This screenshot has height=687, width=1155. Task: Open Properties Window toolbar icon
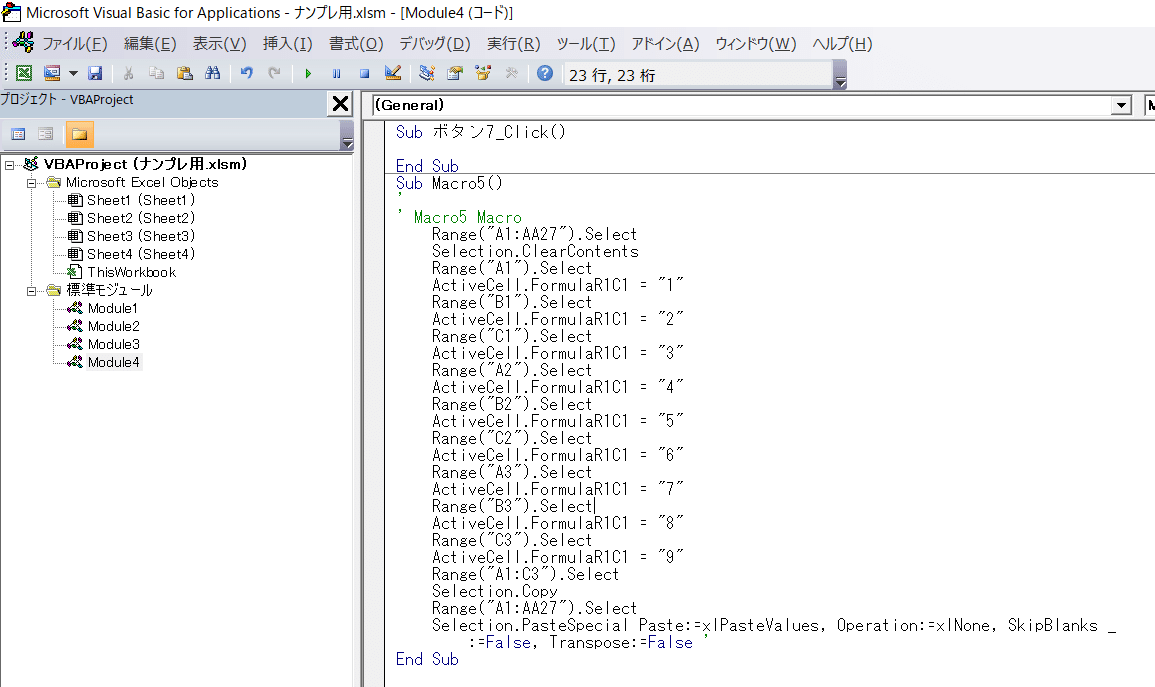(455, 73)
